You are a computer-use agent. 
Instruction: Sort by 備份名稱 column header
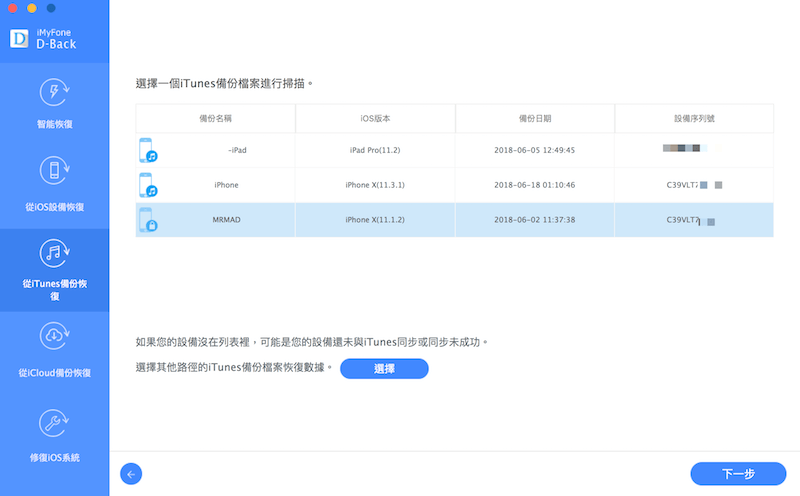pos(215,118)
